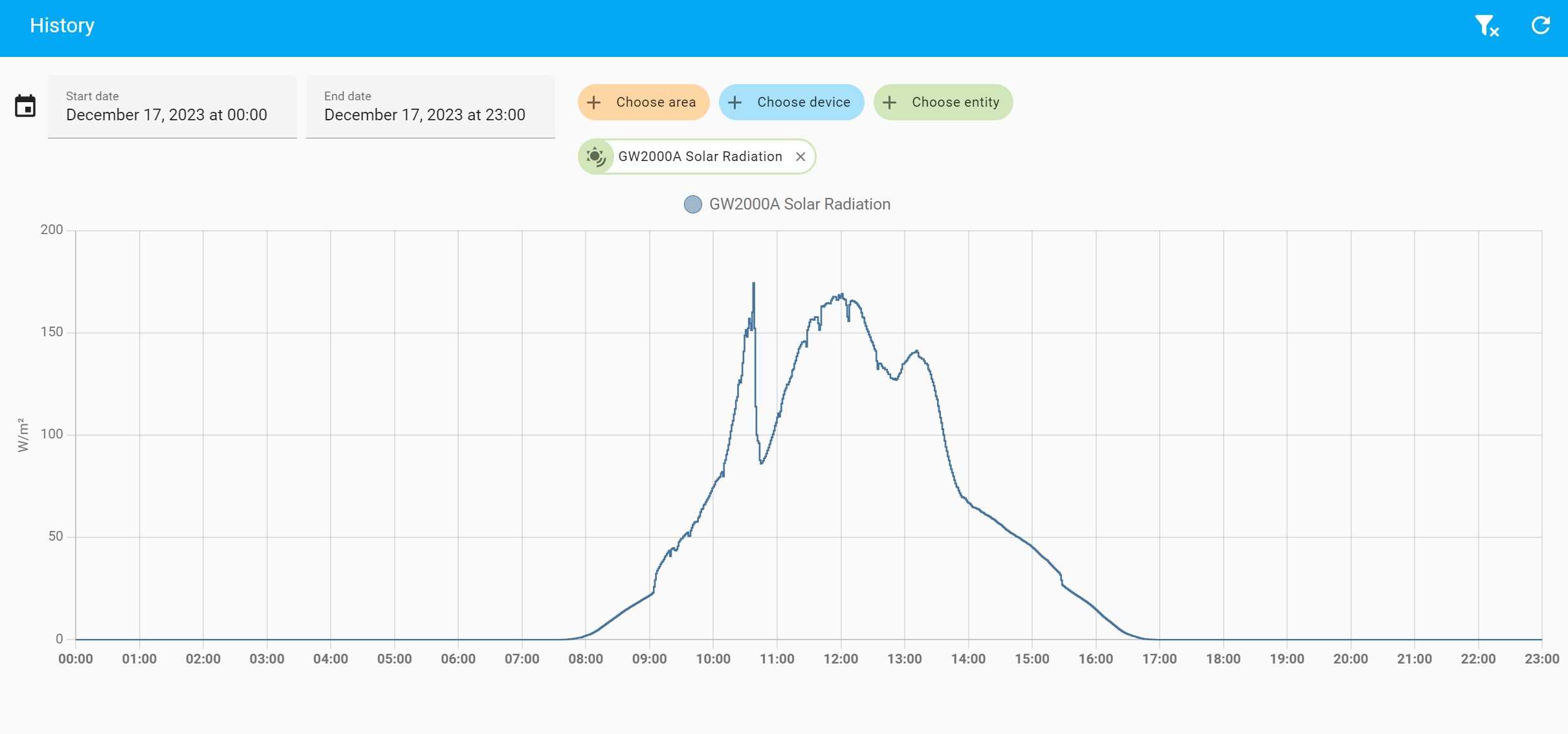Expand the Choose area picker

coord(643,102)
